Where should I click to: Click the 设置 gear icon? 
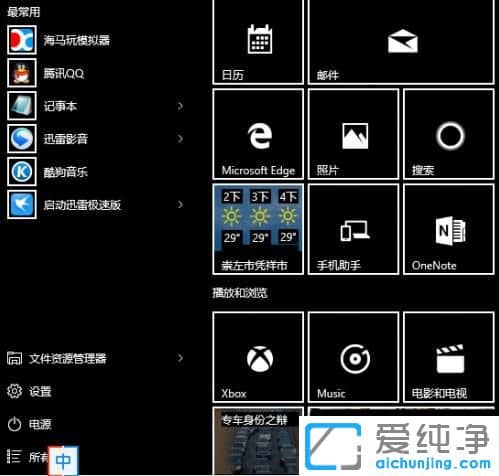14,391
